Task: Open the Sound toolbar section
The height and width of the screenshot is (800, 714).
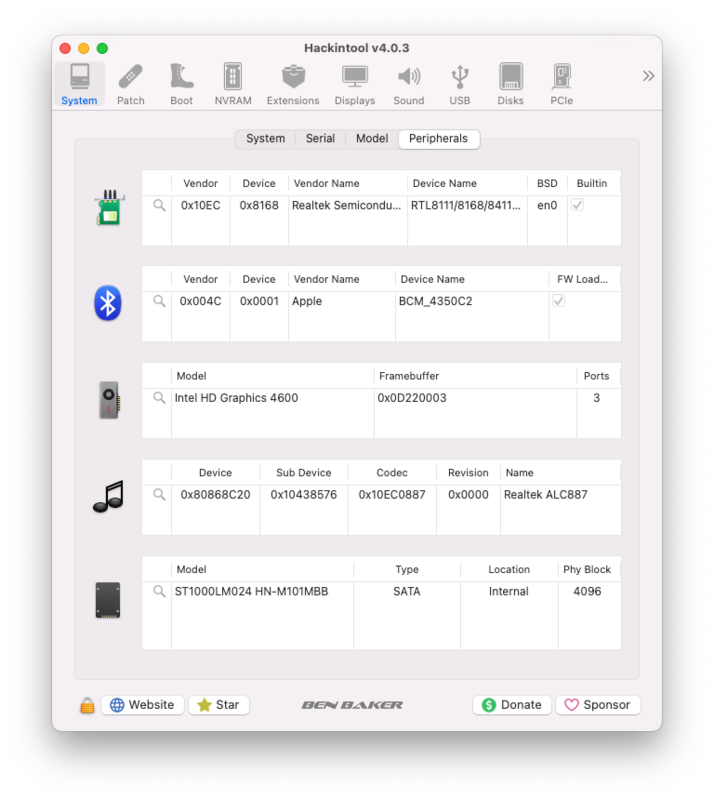Action: tap(409, 85)
